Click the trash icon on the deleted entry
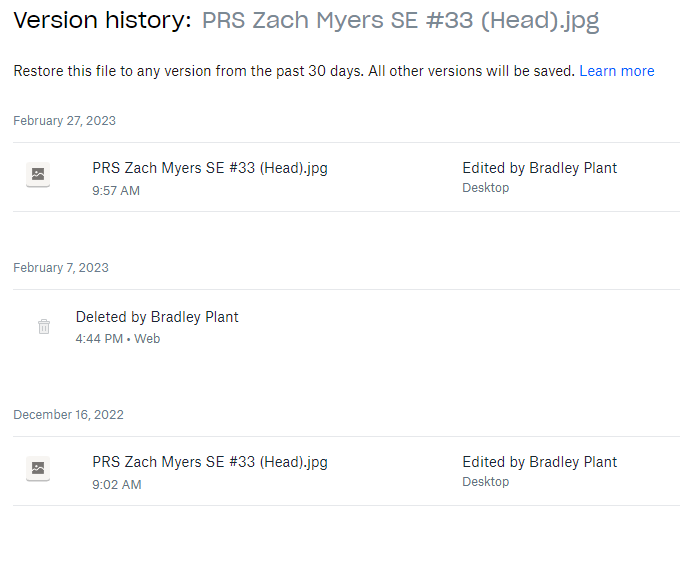 pyautogui.click(x=44, y=327)
